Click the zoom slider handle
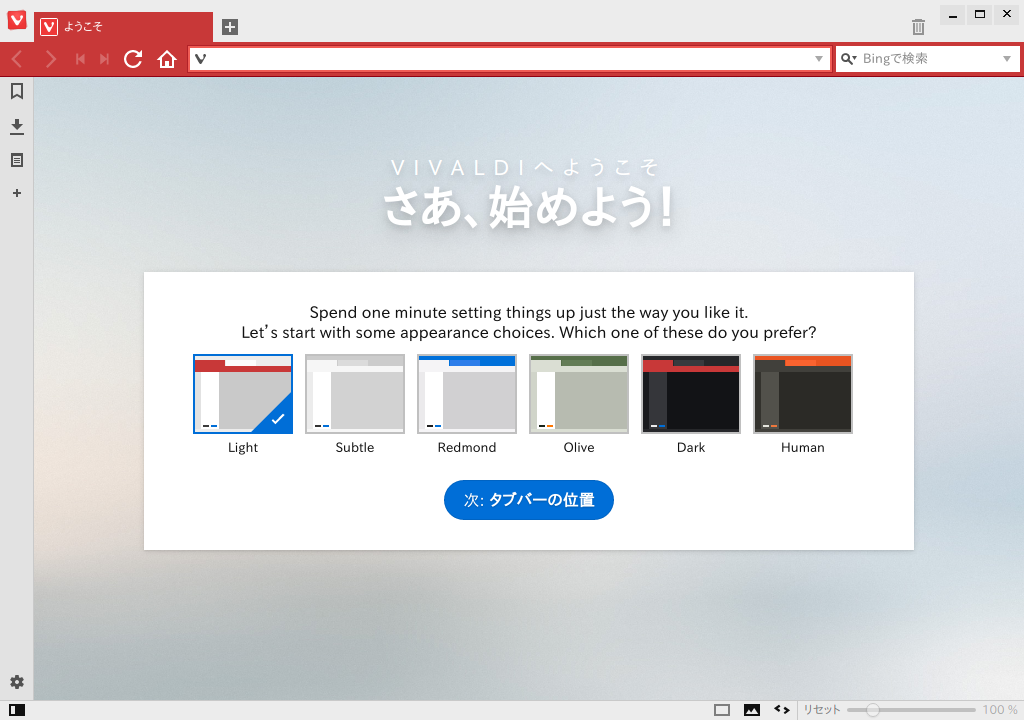The image size is (1024, 720). (872, 710)
